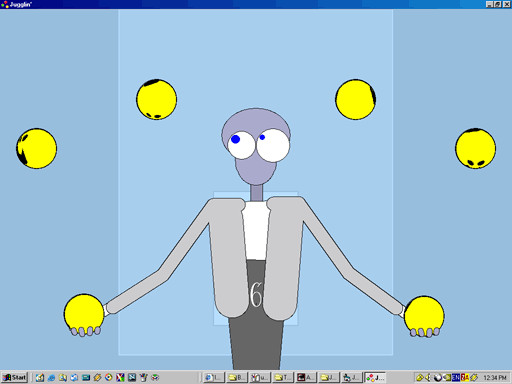Click the far-right yellow juggling ball

475,148
